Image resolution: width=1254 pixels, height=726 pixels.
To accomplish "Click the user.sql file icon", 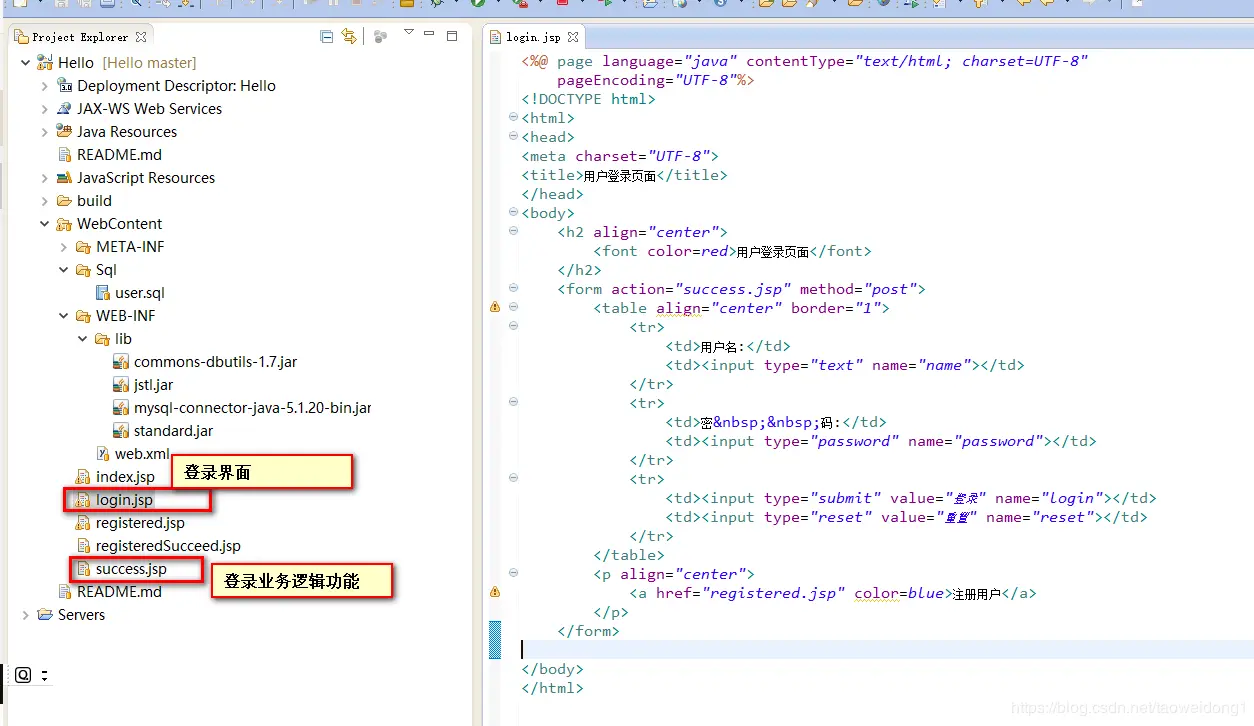I will pyautogui.click(x=102, y=293).
